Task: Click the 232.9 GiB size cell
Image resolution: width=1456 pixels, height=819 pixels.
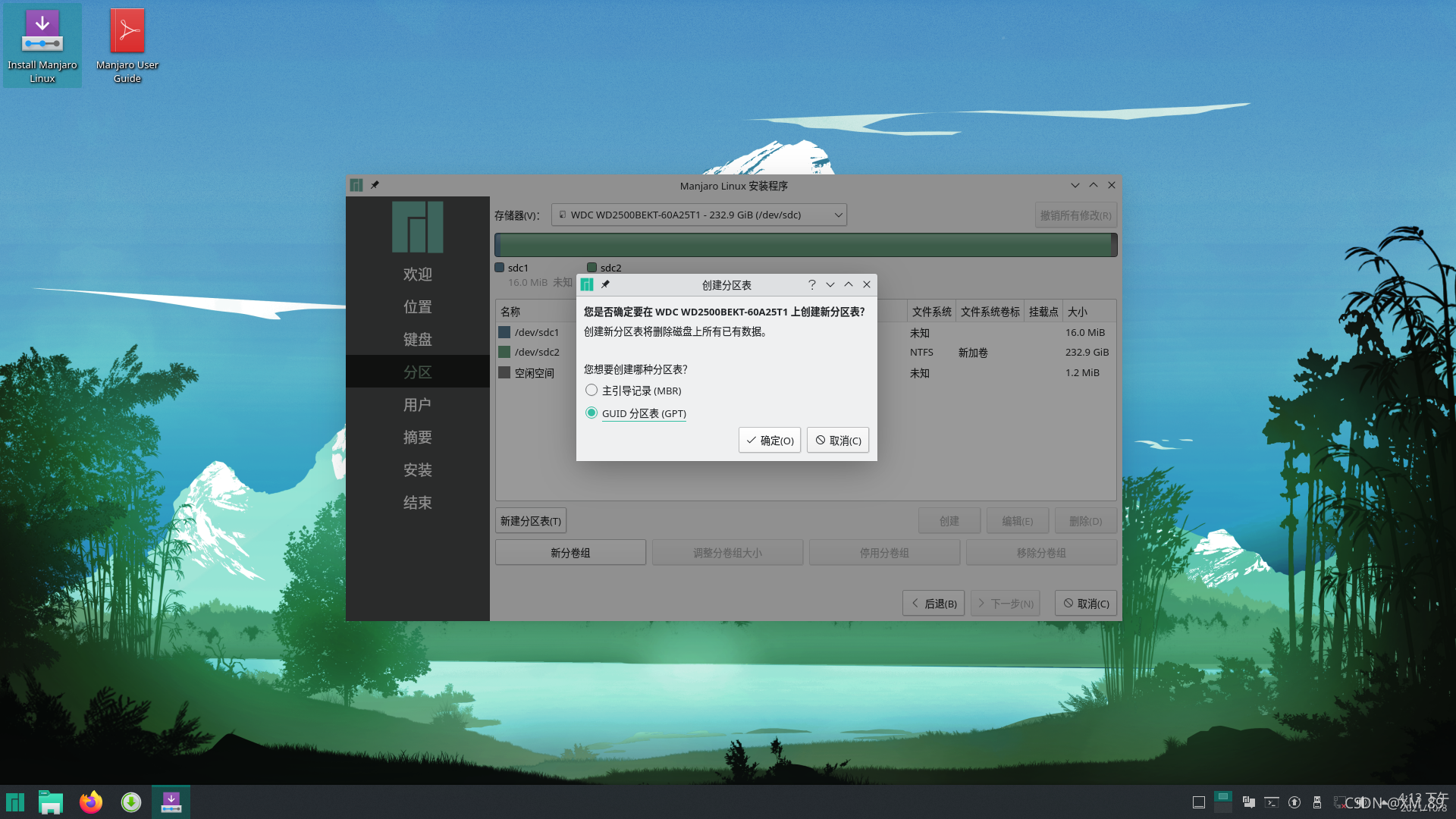Action: 1087,352
